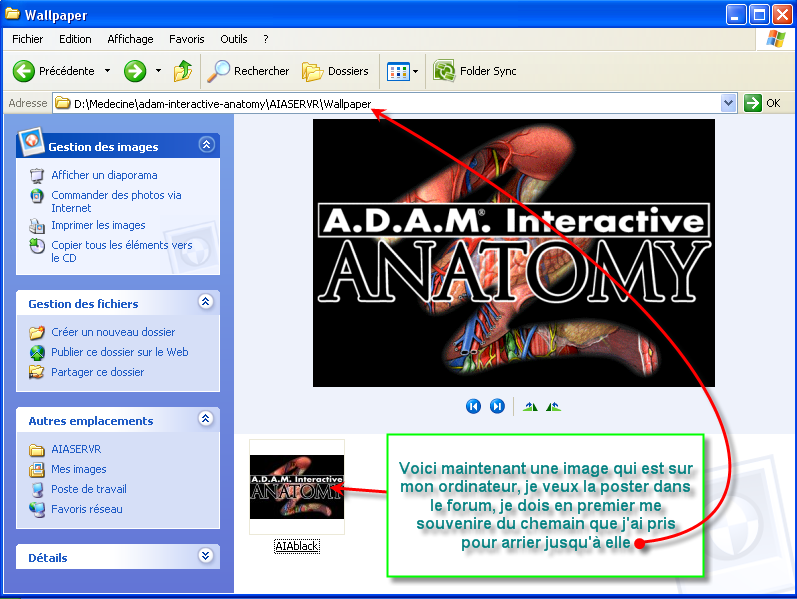Image resolution: width=797 pixels, height=599 pixels.
Task: Click Publier ce dossier sur le Web
Action: 119,352
